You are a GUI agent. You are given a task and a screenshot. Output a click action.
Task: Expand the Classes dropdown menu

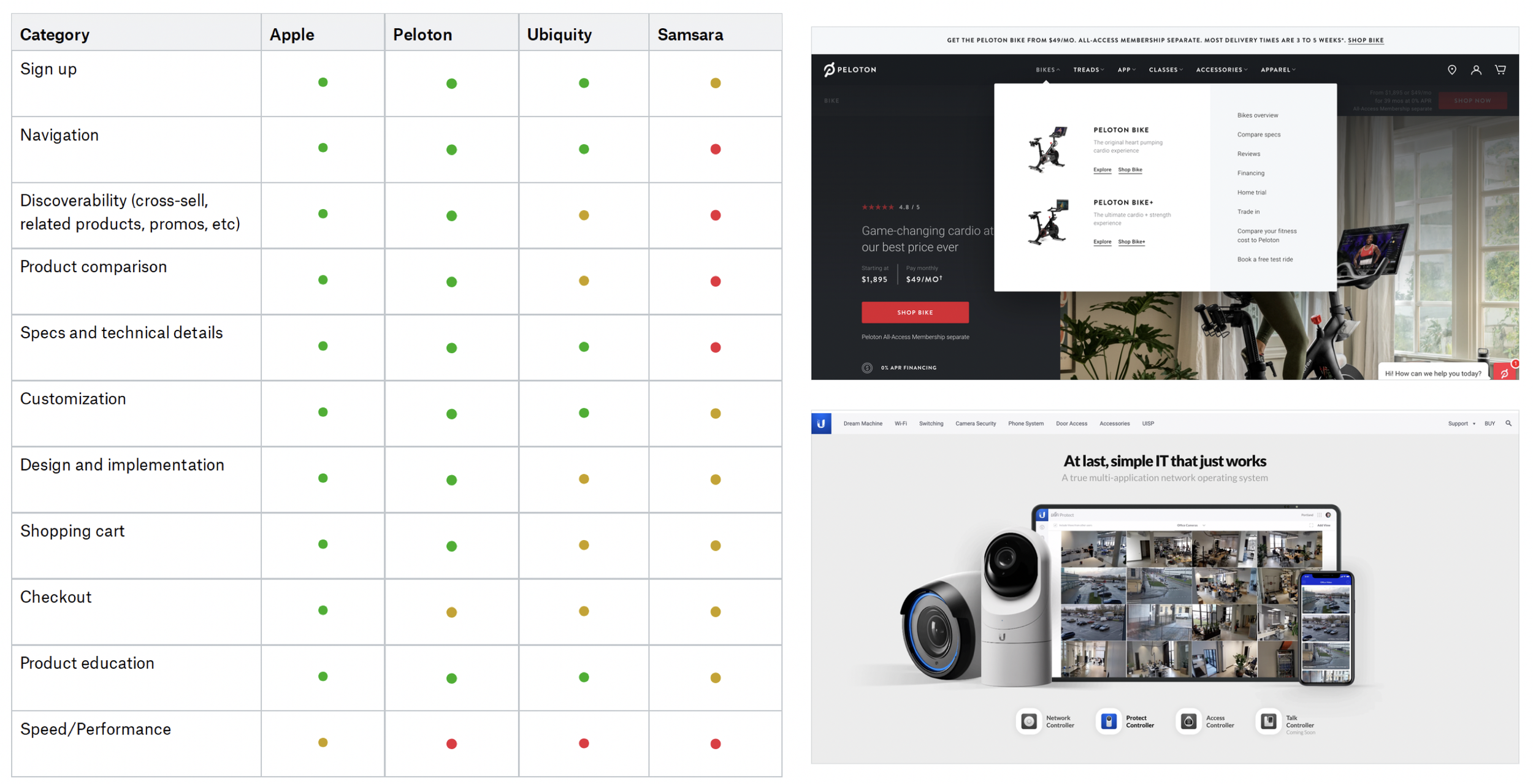point(1165,70)
